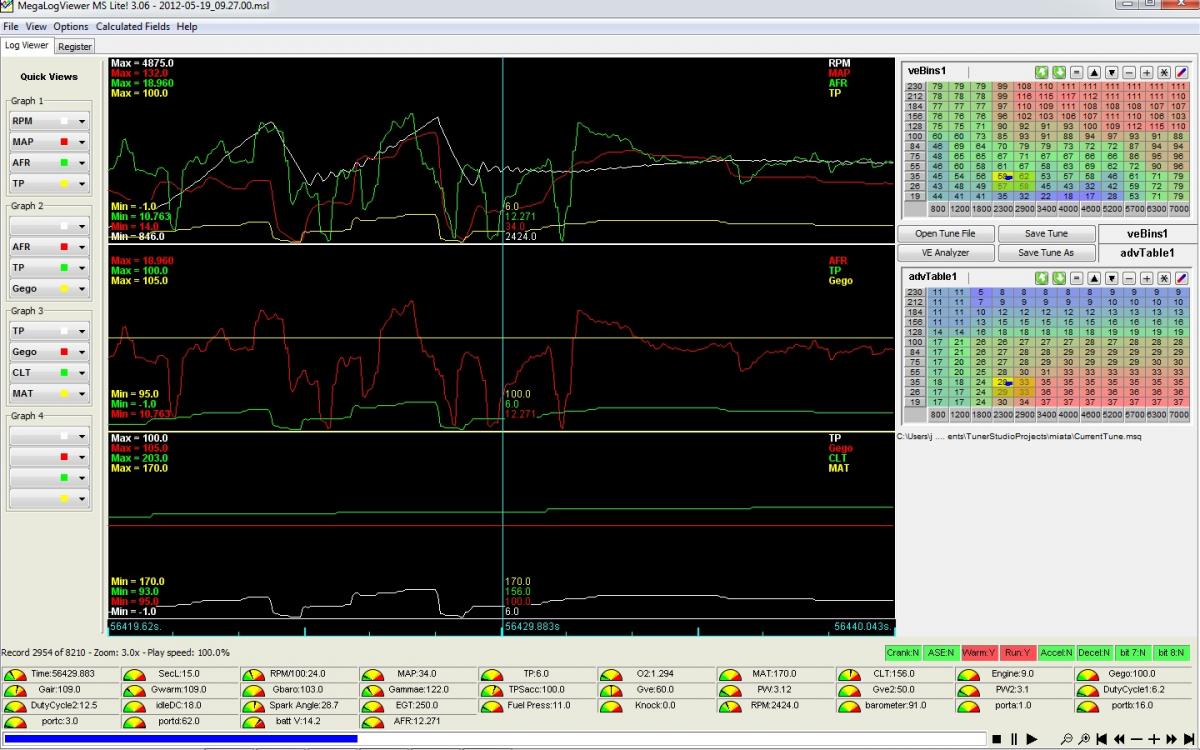Pause the log playback

pyautogui.click(x=1014, y=739)
